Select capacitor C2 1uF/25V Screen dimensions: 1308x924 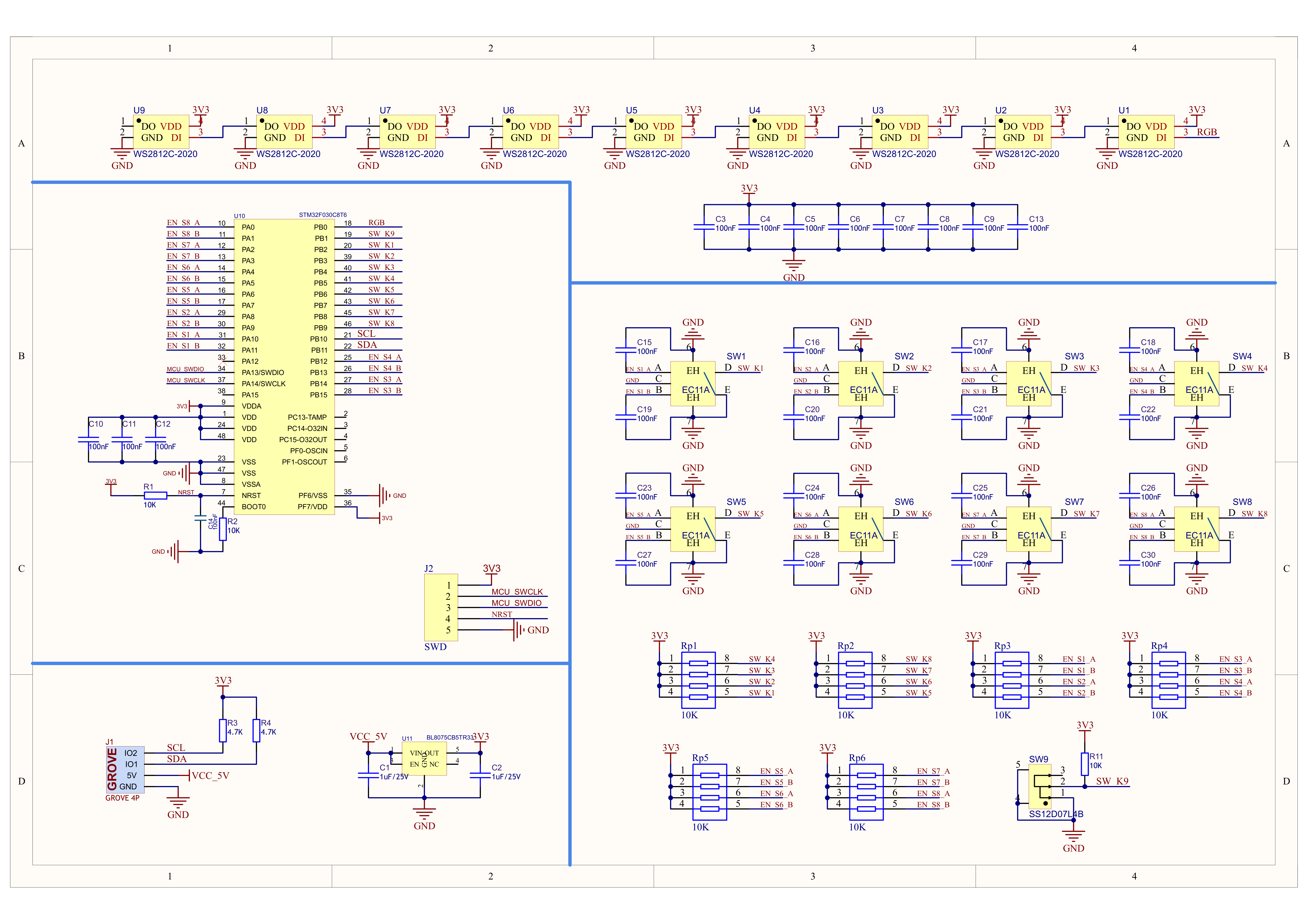pos(480,775)
